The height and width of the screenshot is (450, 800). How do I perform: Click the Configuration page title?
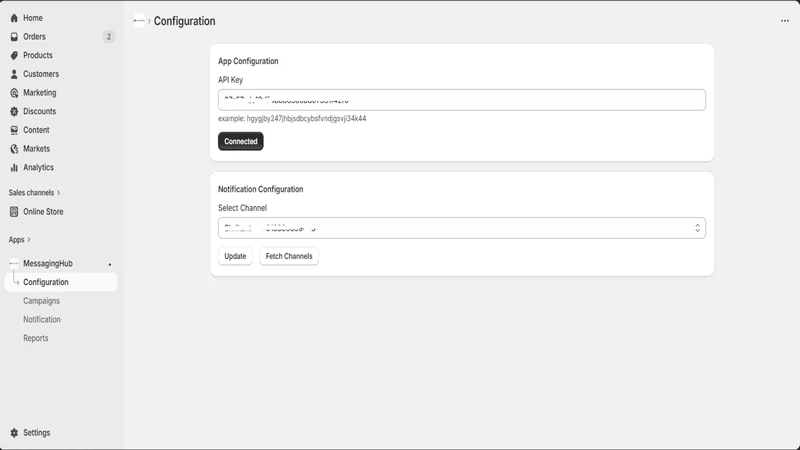[185, 21]
